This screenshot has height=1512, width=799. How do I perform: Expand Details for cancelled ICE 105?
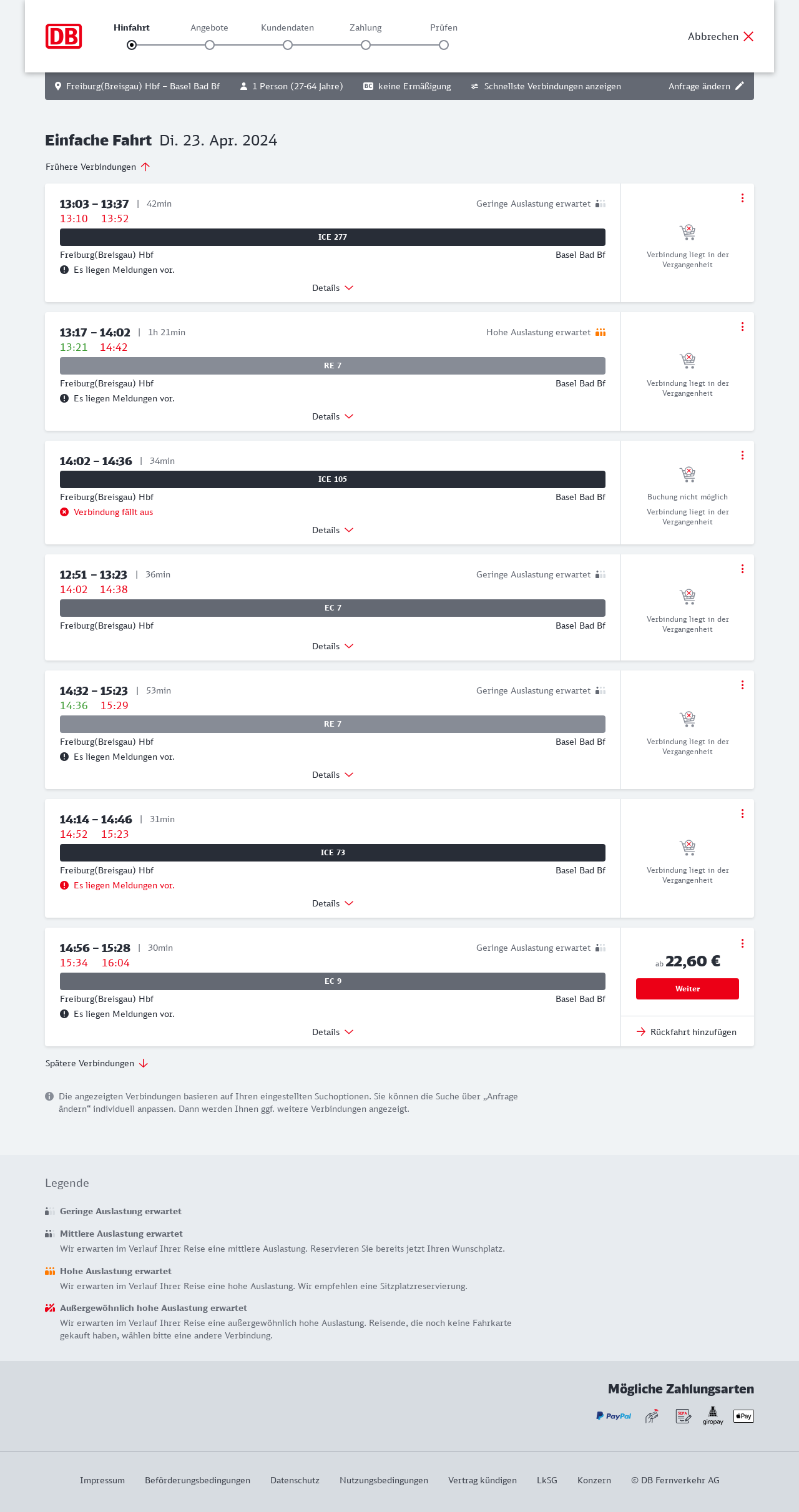[332, 530]
